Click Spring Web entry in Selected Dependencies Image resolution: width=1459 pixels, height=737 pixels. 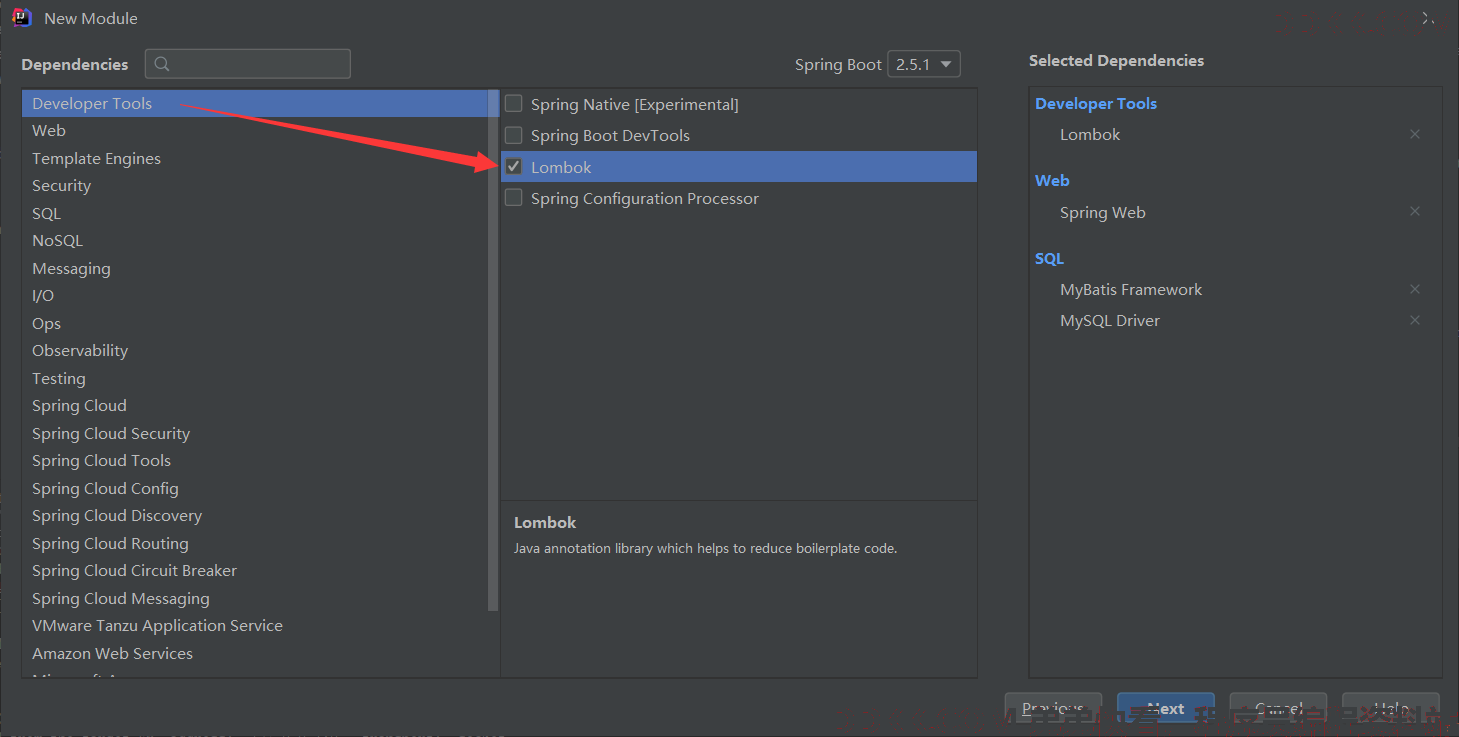(1103, 212)
